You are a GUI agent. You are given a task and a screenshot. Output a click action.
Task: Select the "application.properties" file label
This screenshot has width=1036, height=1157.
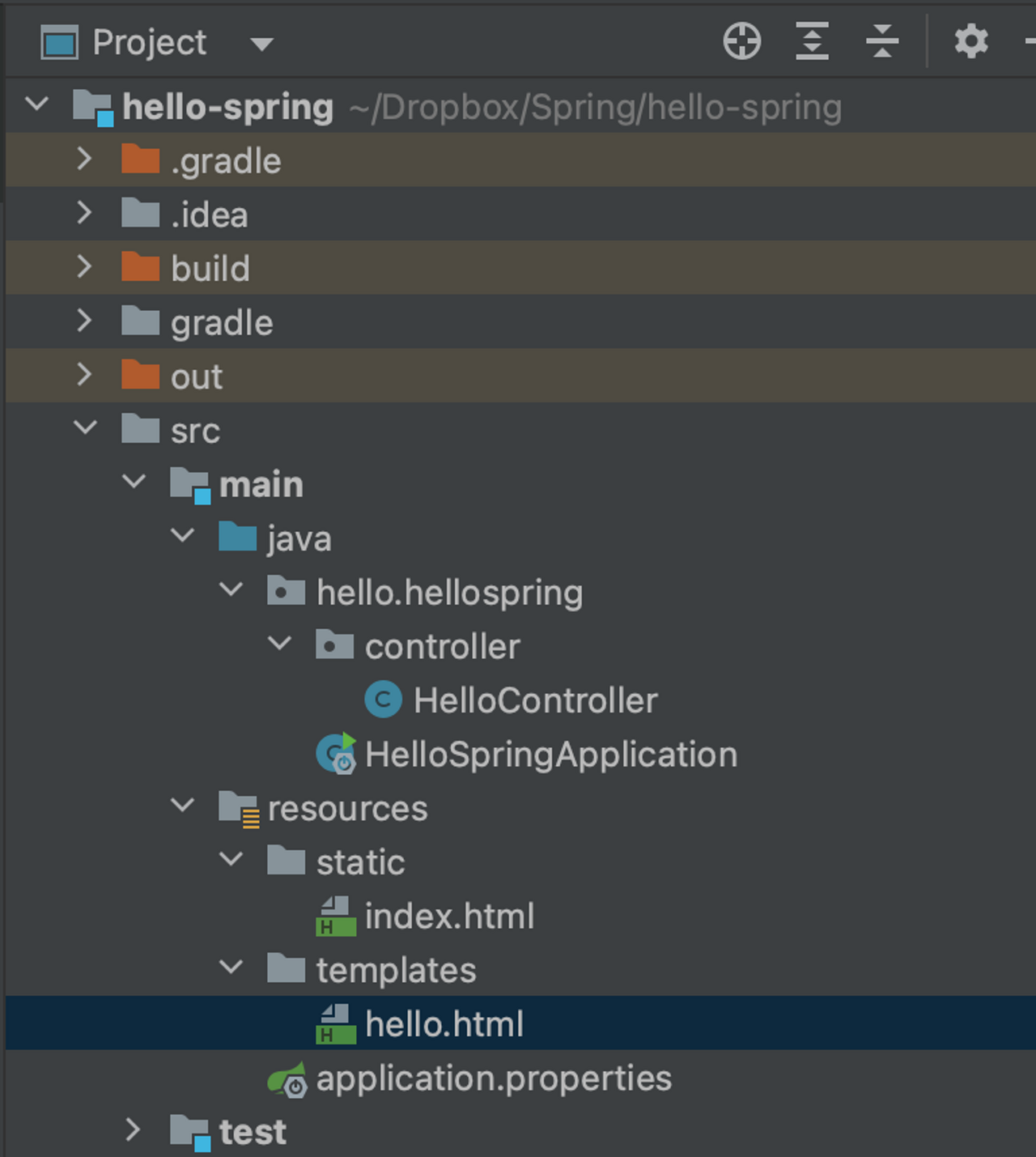pyautogui.click(x=495, y=1079)
